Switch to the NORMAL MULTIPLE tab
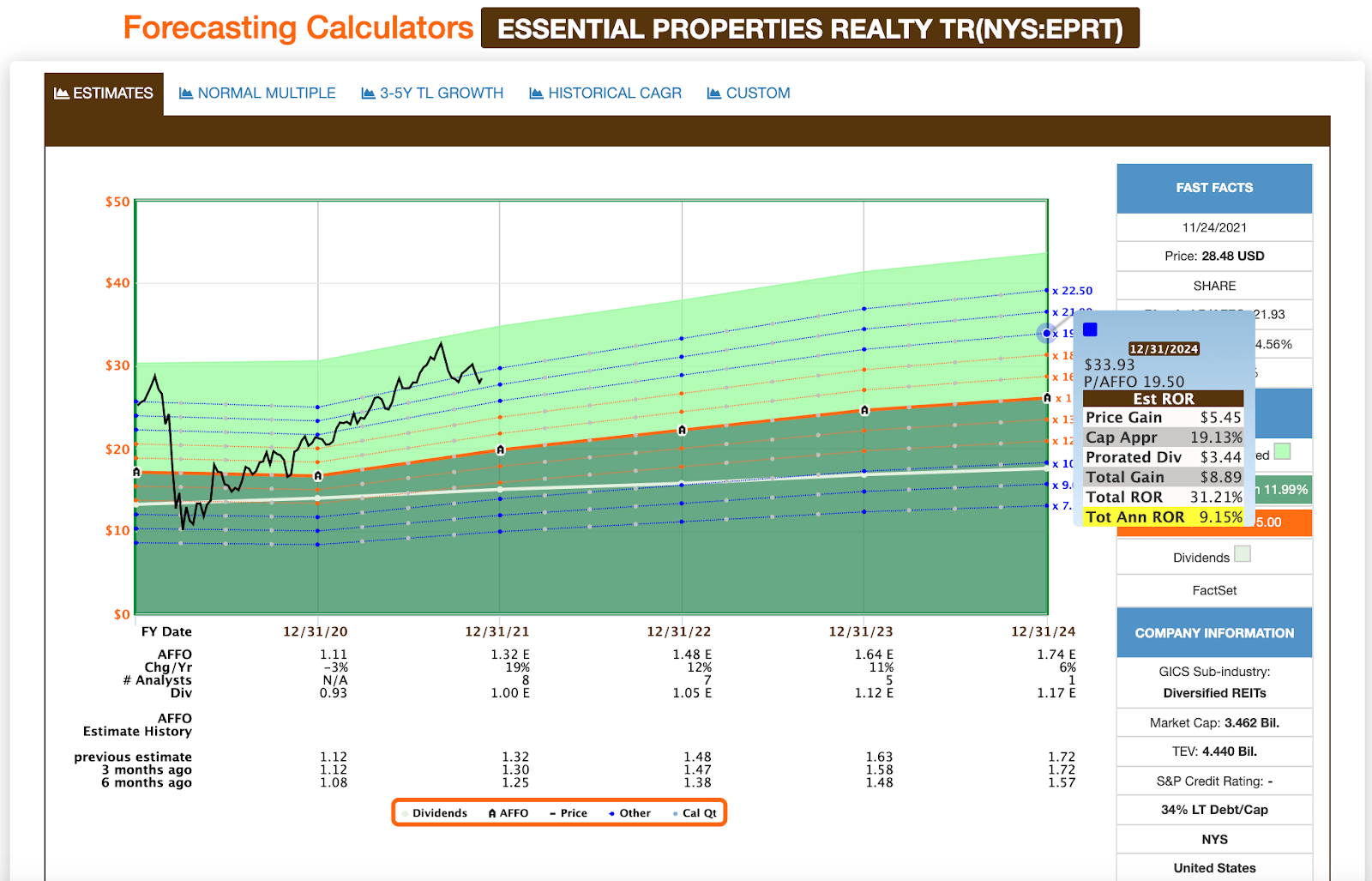1372x881 pixels. pos(257,94)
